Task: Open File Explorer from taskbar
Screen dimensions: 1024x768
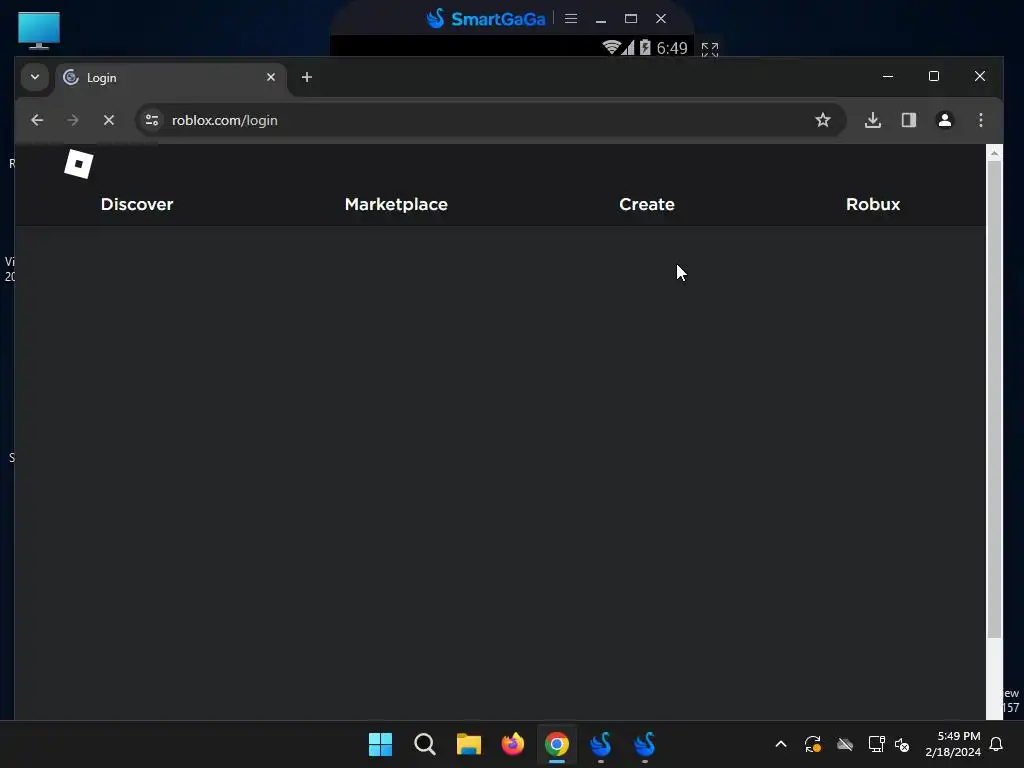Action: tap(468, 744)
